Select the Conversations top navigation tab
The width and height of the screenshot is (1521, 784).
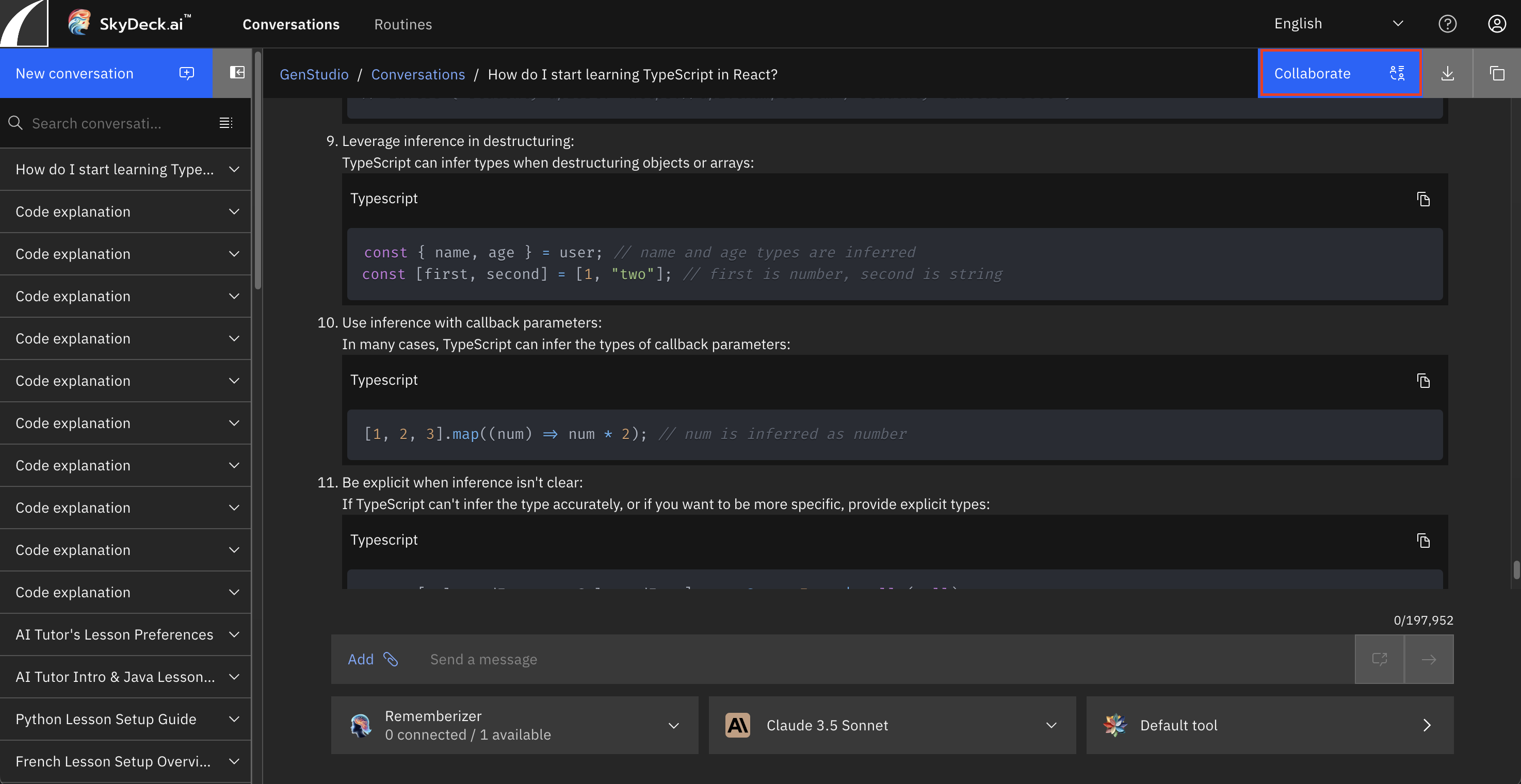point(290,24)
